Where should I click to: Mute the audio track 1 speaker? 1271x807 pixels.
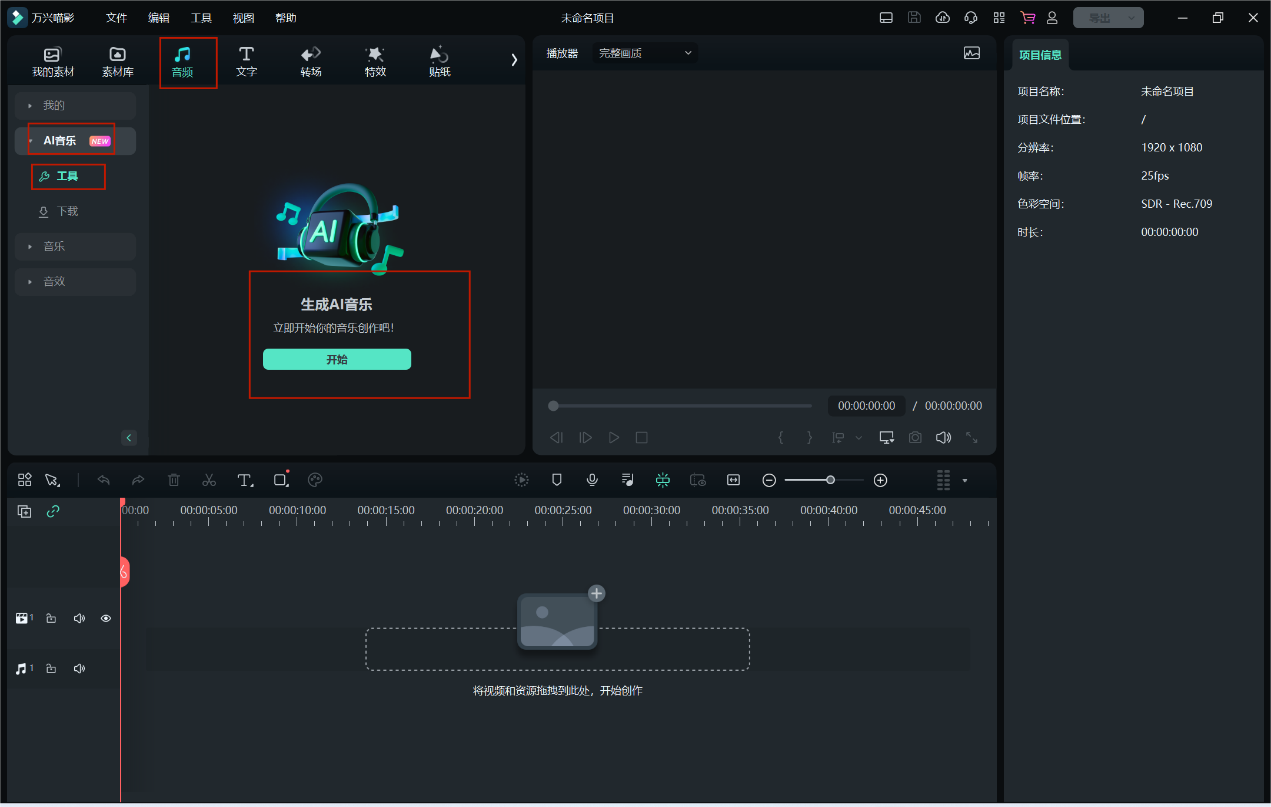[79, 668]
